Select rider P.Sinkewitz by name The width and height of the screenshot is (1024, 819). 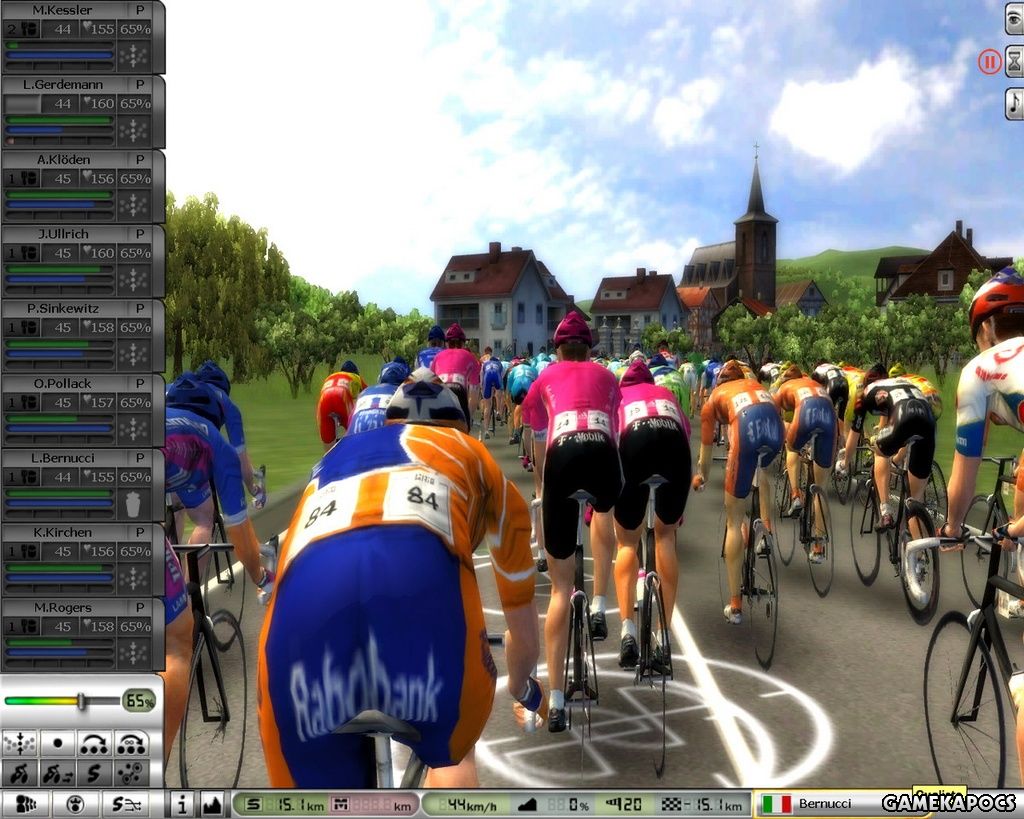63,308
